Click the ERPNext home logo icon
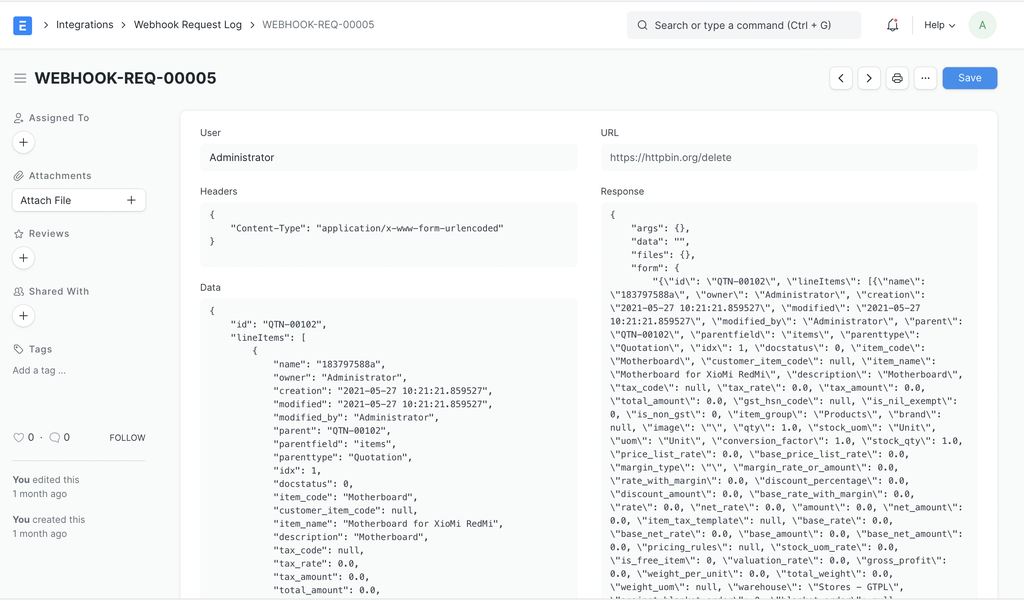Screen dimensions: 1024x601 (x=22, y=25)
